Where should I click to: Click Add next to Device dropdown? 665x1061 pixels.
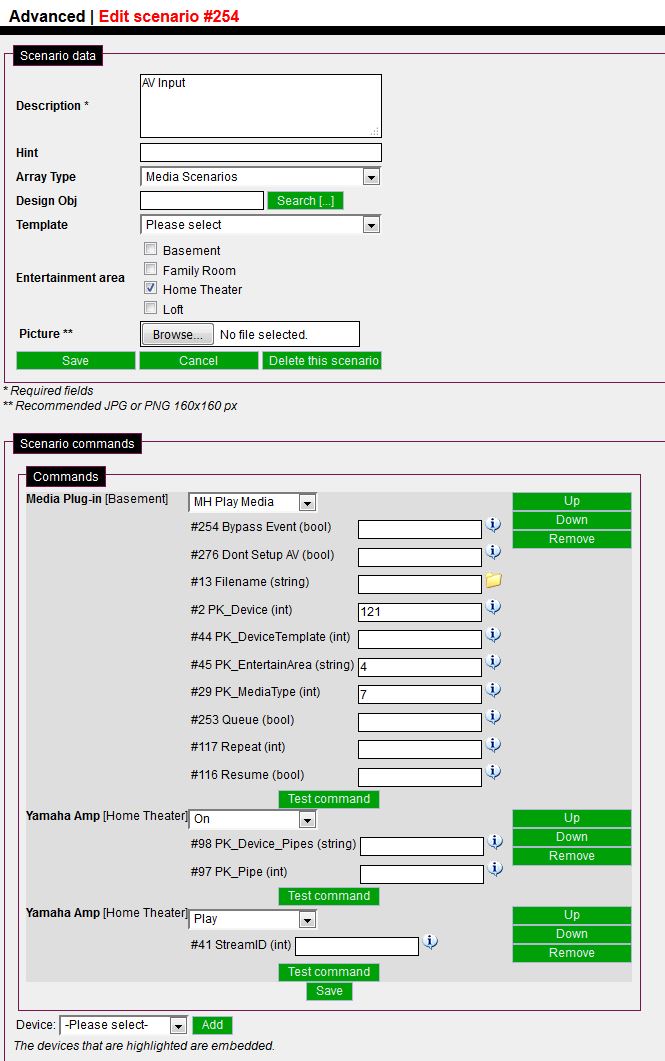[x=212, y=1025]
